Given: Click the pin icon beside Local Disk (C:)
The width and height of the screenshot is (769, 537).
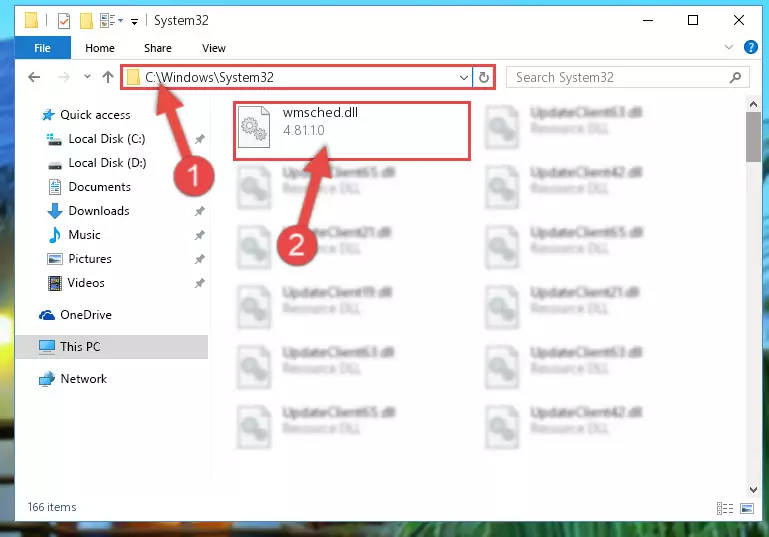Looking at the screenshot, I should pyautogui.click(x=199, y=139).
